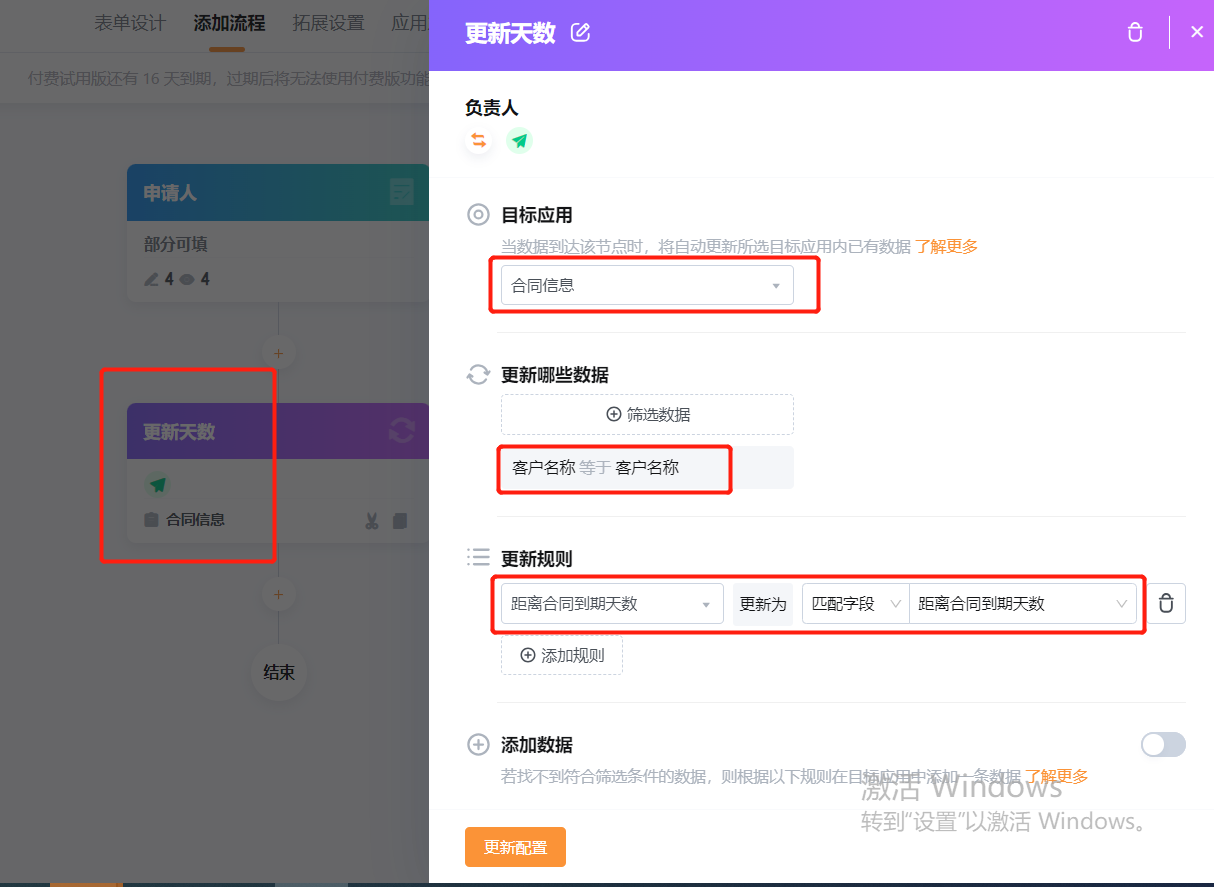This screenshot has width=1214, height=887.
Task: Click the plus button below 申请人 node
Action: pos(278,353)
